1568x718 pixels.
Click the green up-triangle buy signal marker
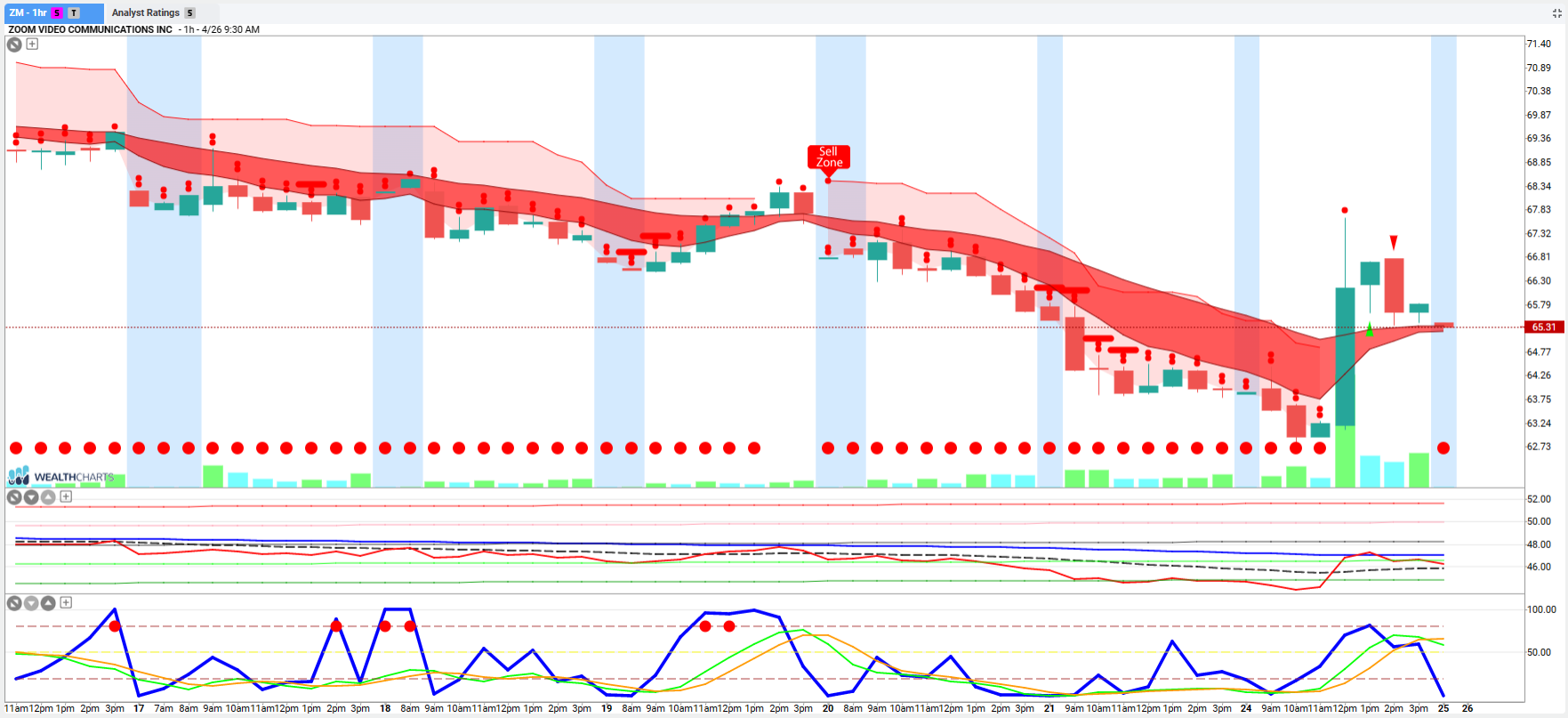[1370, 330]
